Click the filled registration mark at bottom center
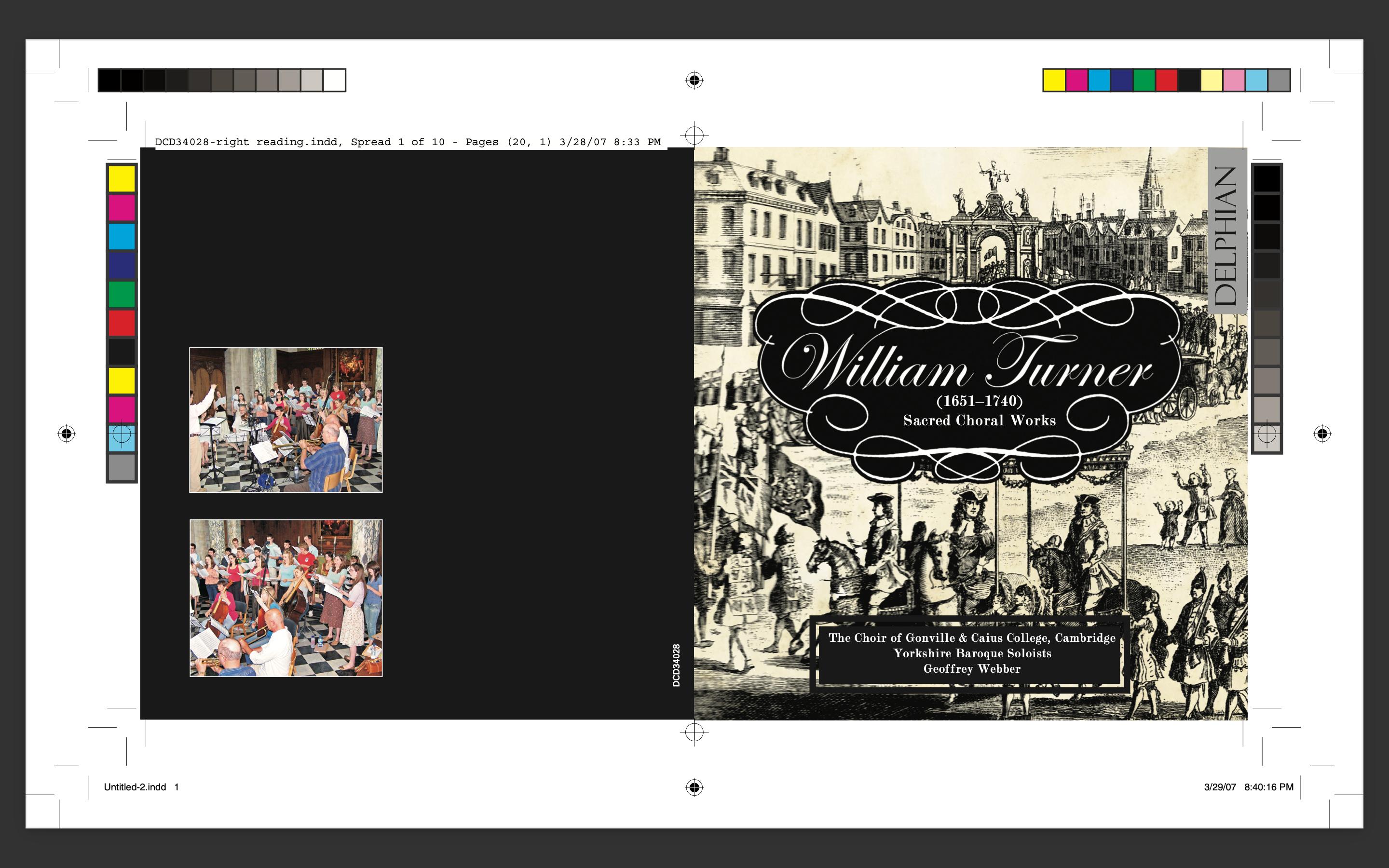Screen dimensions: 1389x868 click(x=694, y=787)
